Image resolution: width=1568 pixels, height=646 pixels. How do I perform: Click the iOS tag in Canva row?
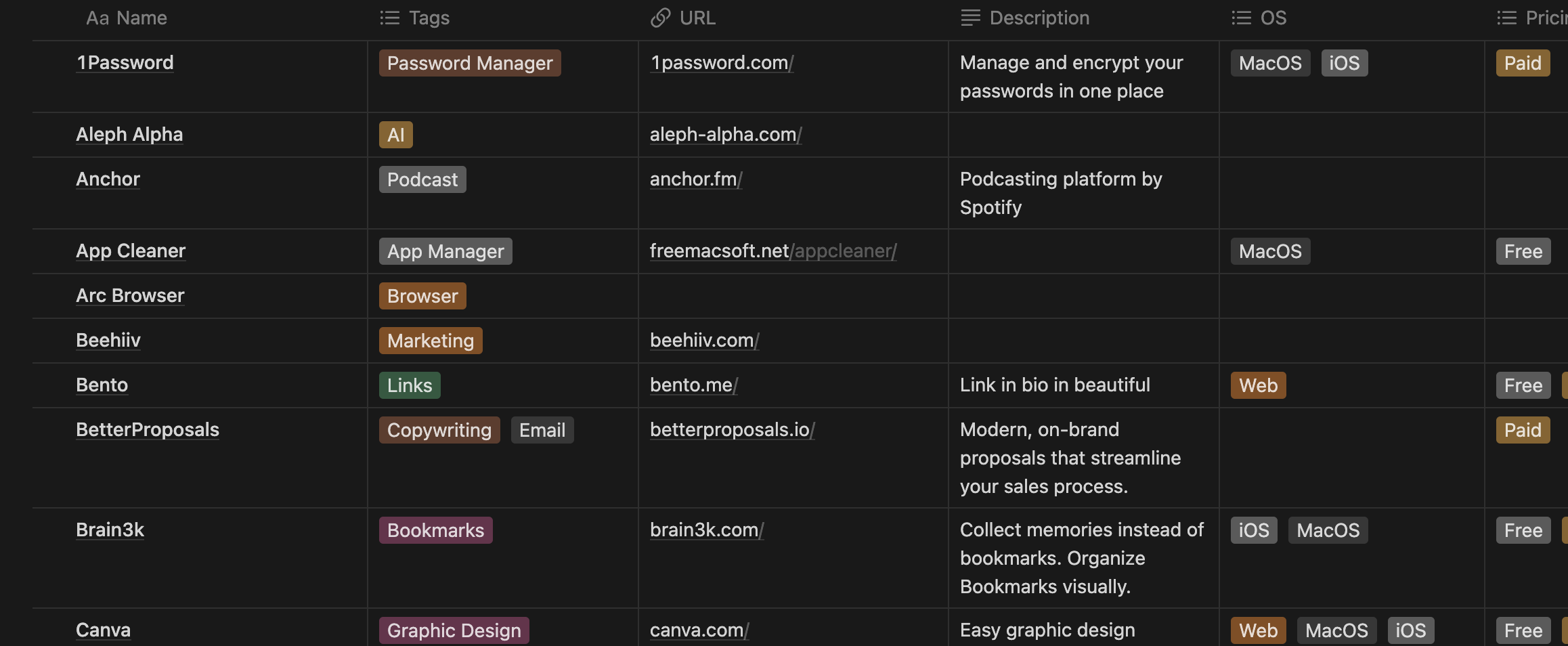[1411, 630]
